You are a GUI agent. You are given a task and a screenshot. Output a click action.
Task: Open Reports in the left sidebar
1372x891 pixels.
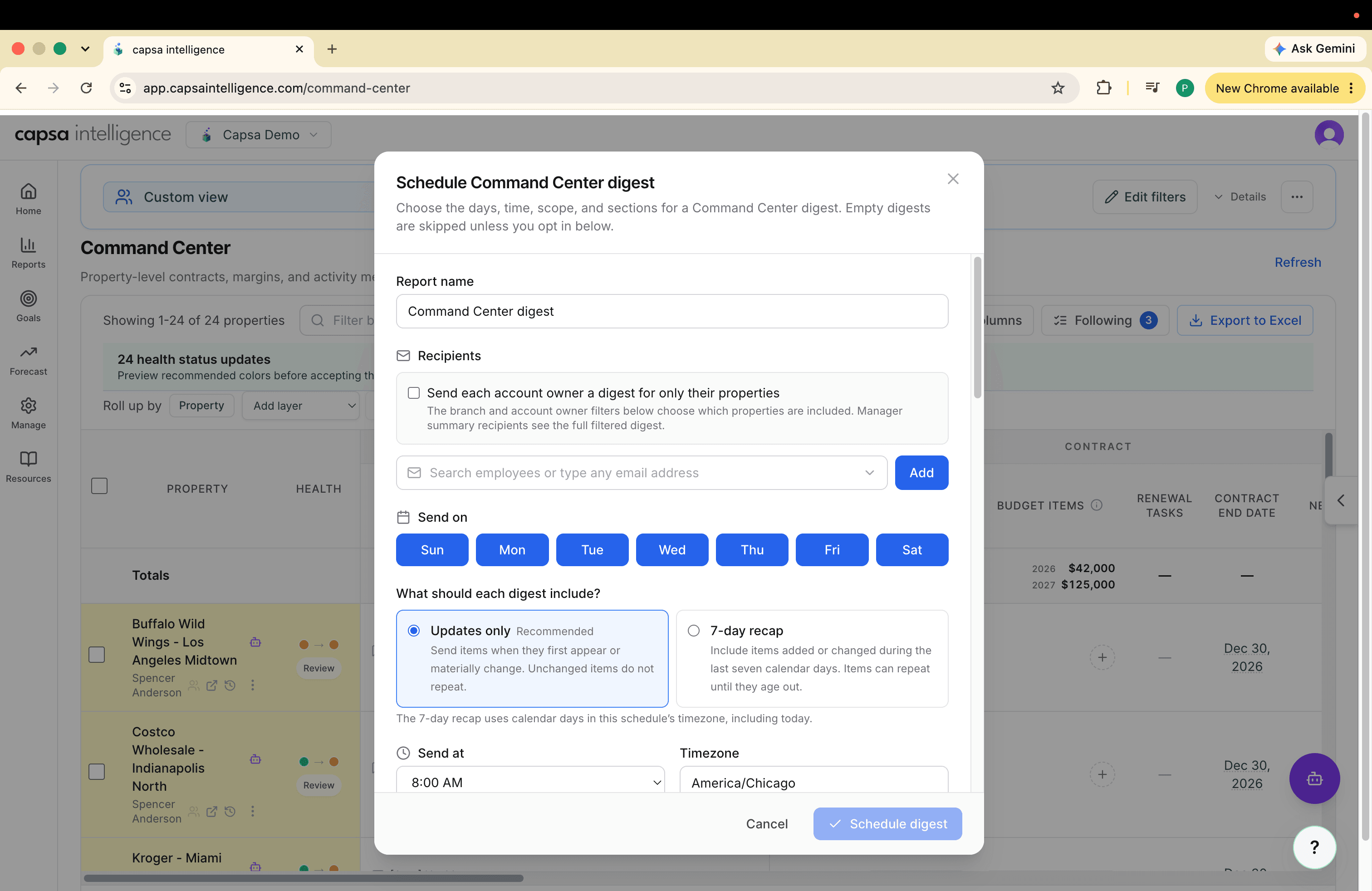click(x=28, y=252)
